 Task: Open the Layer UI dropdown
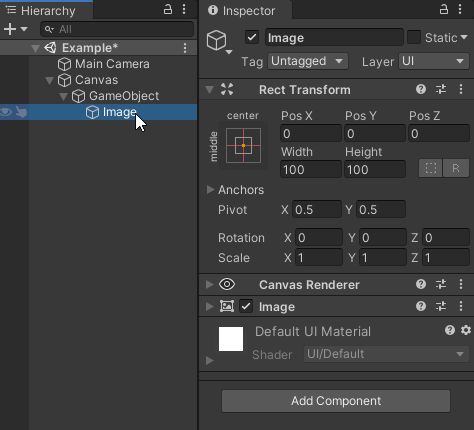pos(434,61)
